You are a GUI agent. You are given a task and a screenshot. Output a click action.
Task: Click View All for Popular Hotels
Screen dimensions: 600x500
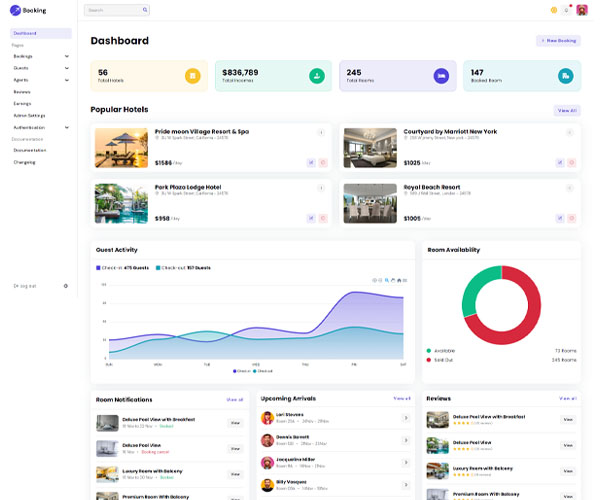pyautogui.click(x=567, y=111)
